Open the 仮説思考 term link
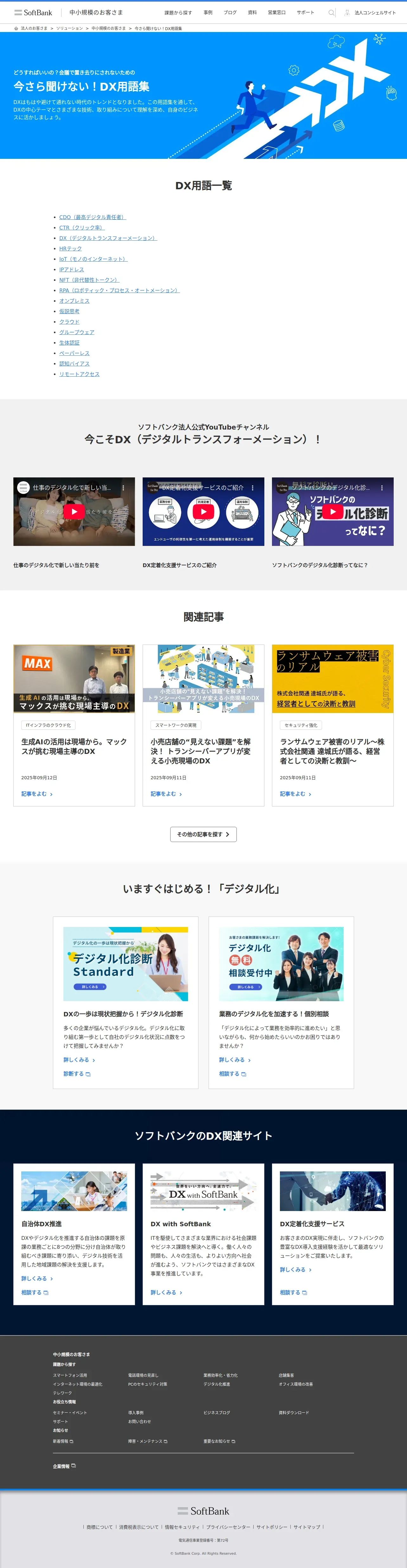 tap(69, 311)
